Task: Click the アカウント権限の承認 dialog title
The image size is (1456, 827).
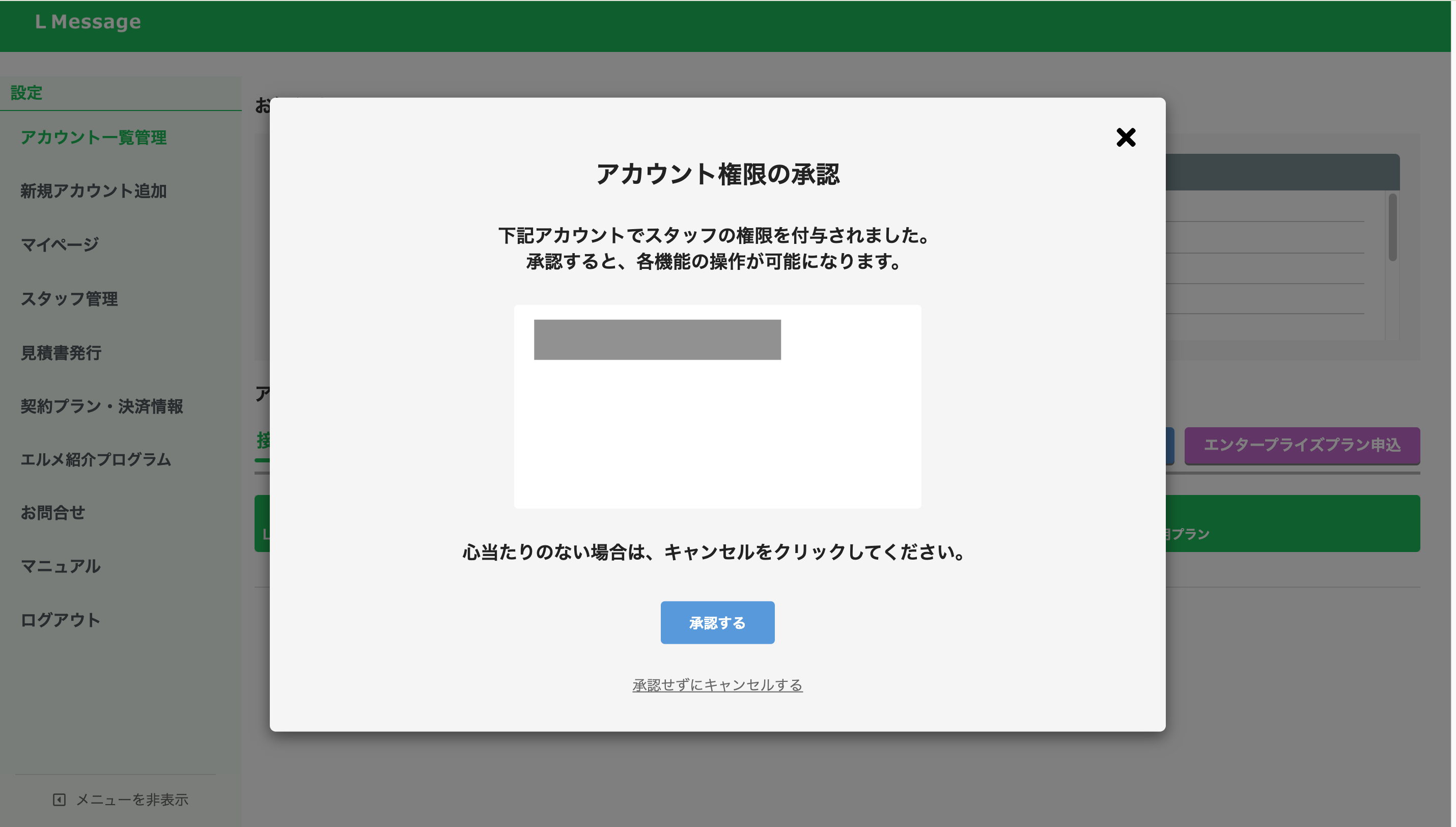Action: pyautogui.click(x=717, y=174)
